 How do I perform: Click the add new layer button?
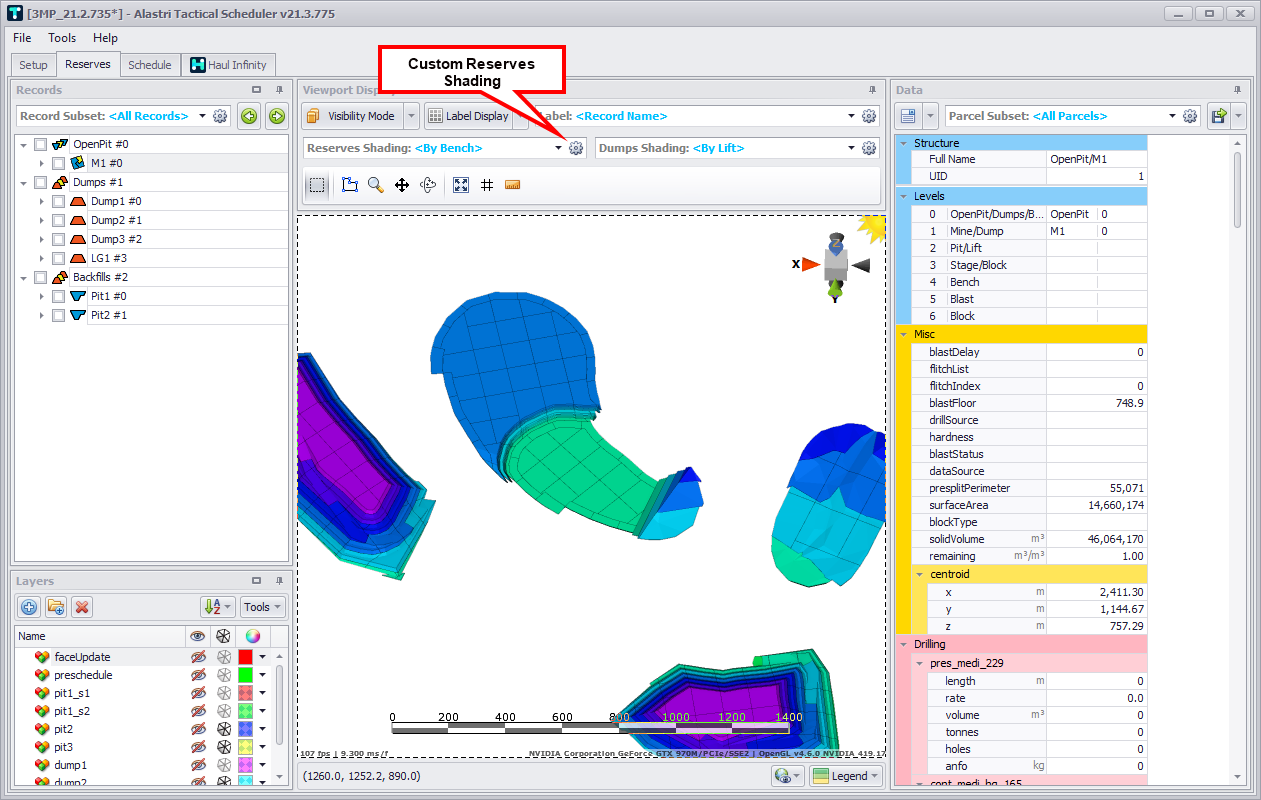(29, 607)
